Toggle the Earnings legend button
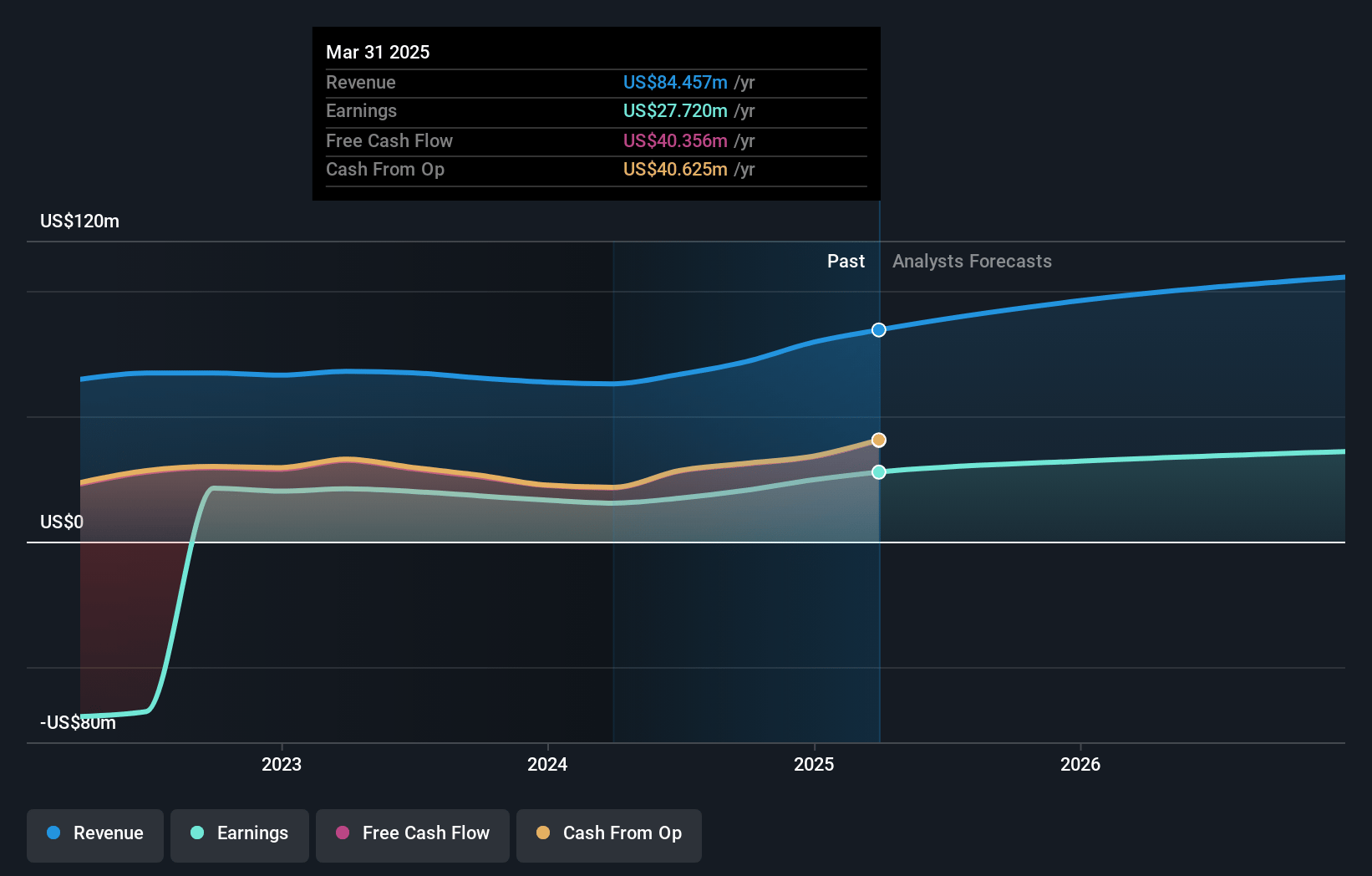 pos(240,835)
